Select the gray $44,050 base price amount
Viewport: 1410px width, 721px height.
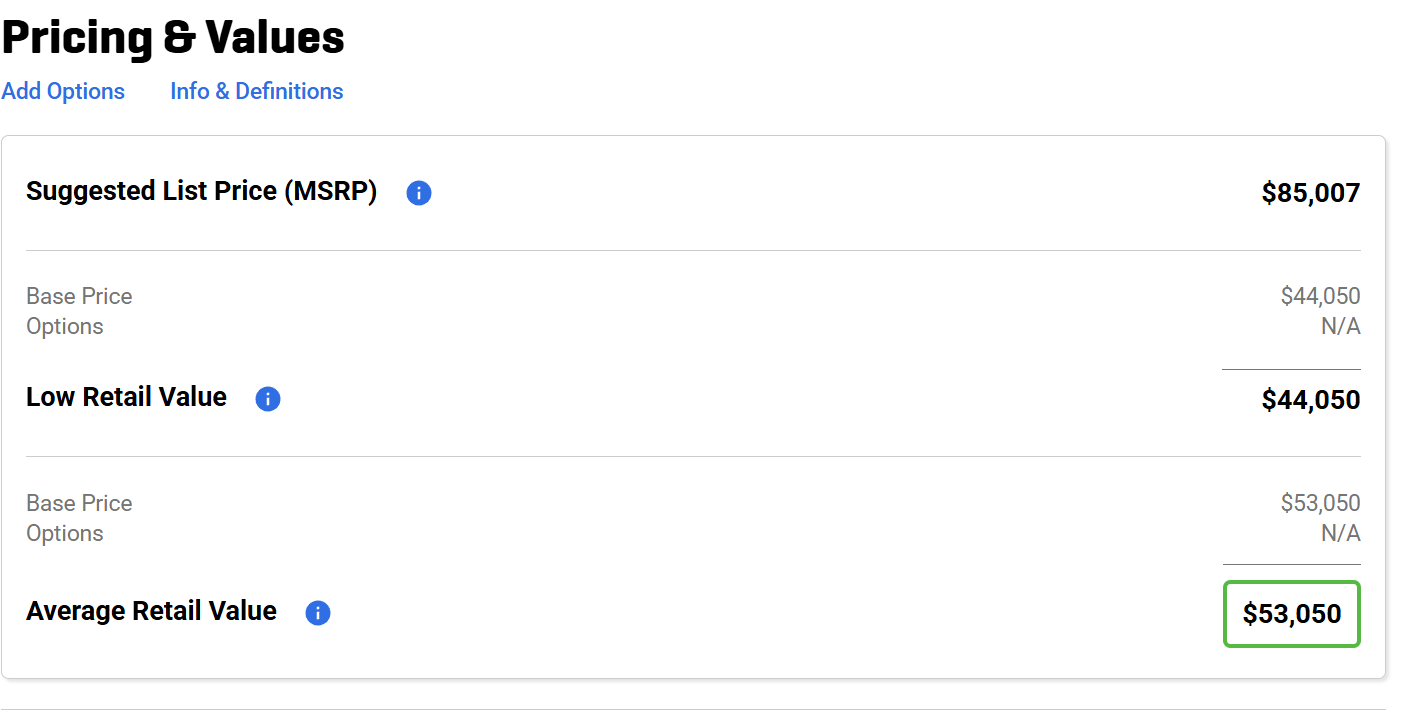coord(1320,296)
